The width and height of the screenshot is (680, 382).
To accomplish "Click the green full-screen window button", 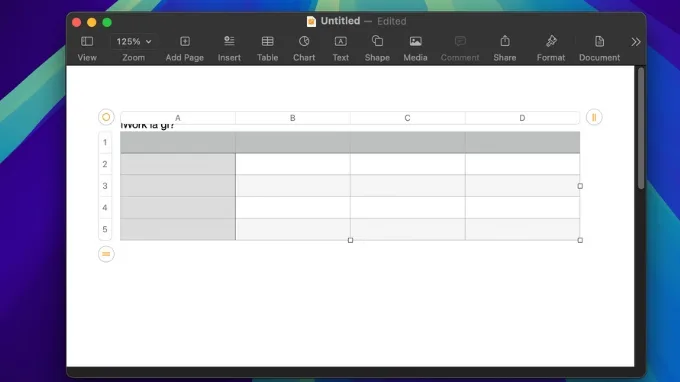I will pos(107,22).
